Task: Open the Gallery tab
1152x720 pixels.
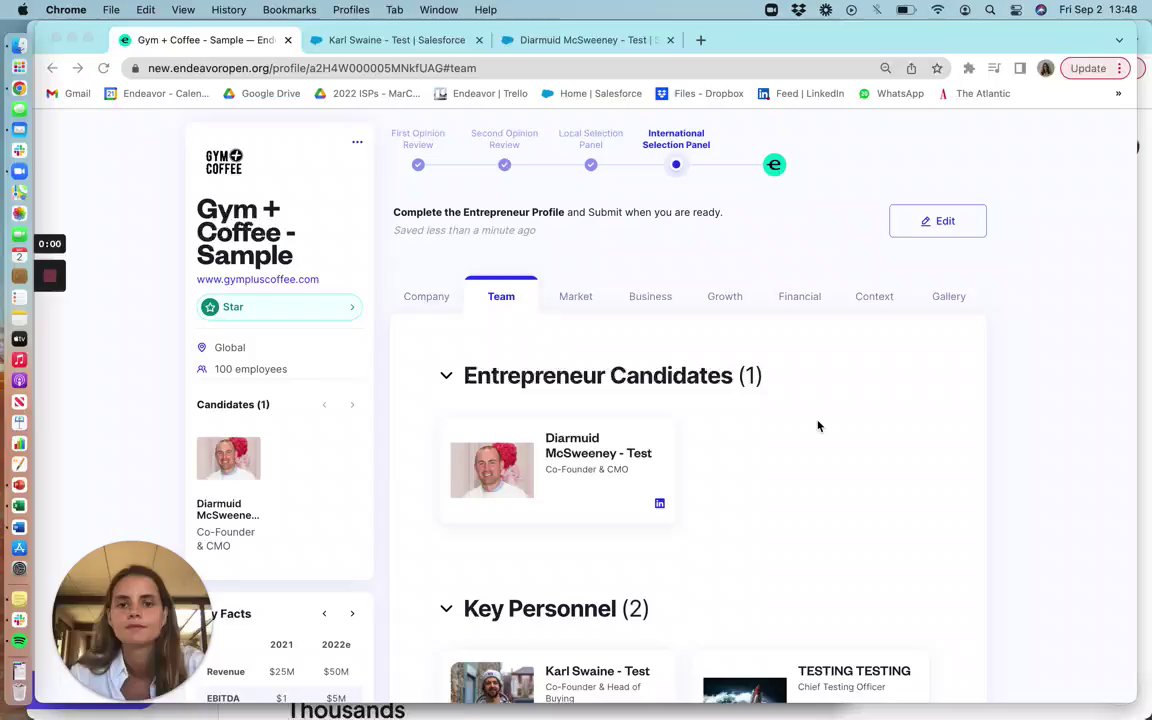Action: coord(948,296)
